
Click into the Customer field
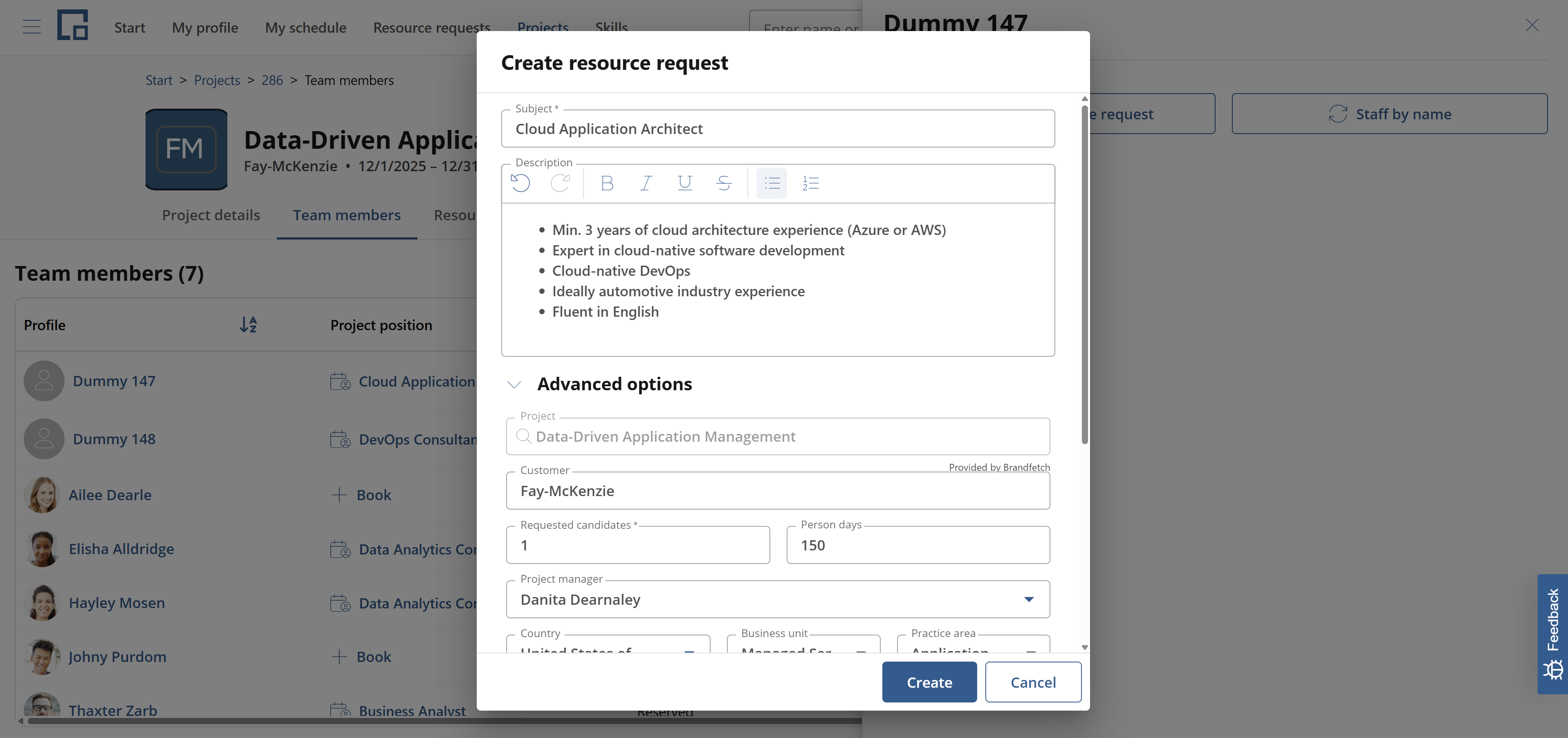[778, 491]
